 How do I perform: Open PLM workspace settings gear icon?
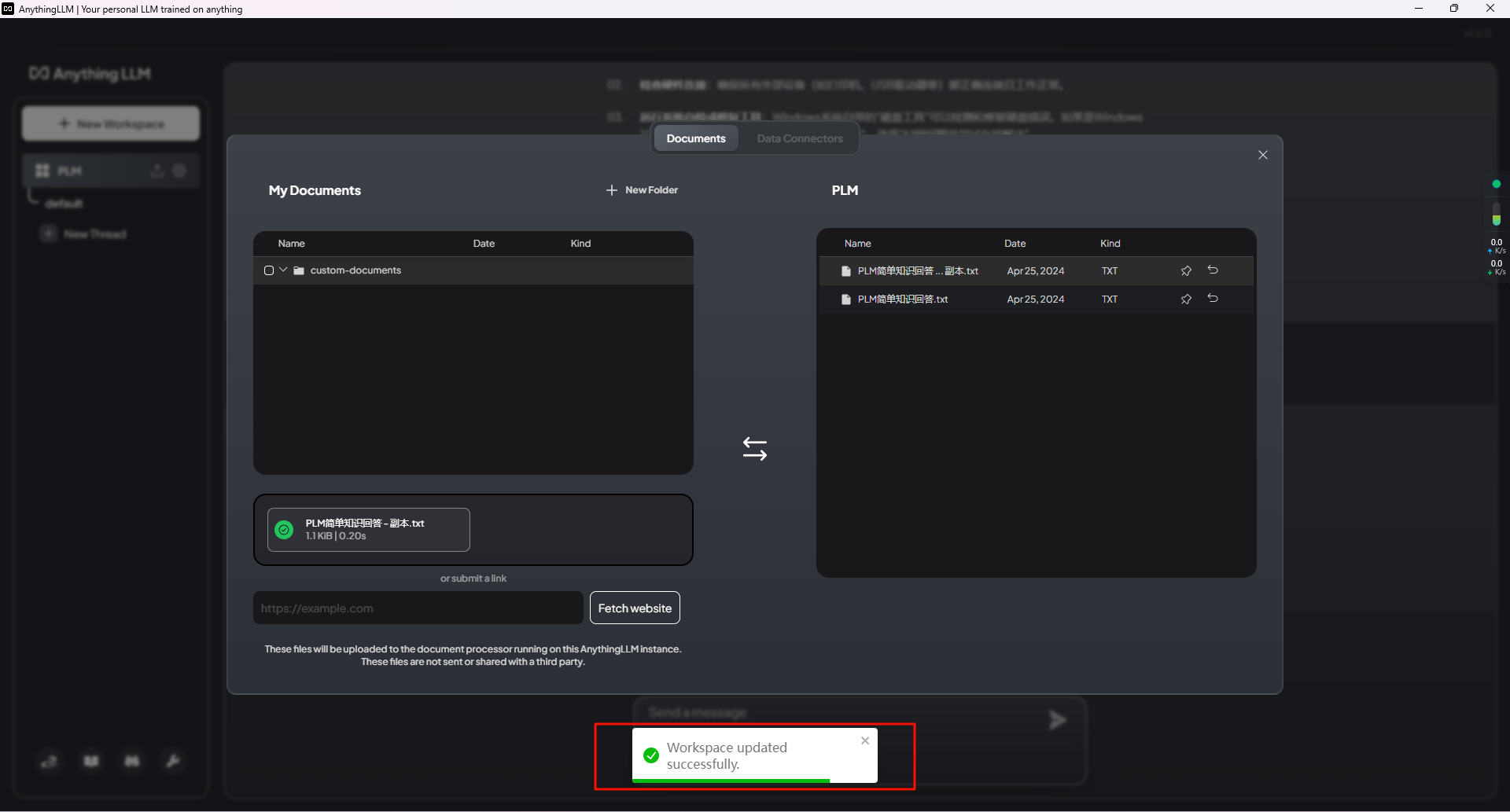tap(179, 171)
